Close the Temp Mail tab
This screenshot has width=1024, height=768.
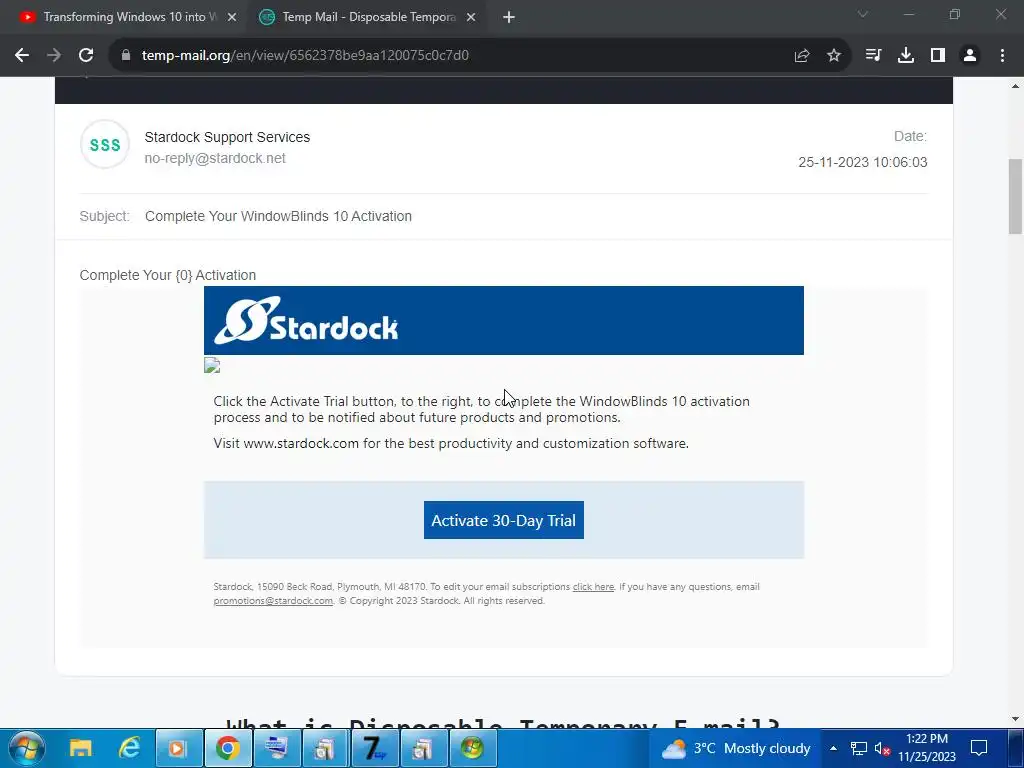pyautogui.click(x=471, y=18)
